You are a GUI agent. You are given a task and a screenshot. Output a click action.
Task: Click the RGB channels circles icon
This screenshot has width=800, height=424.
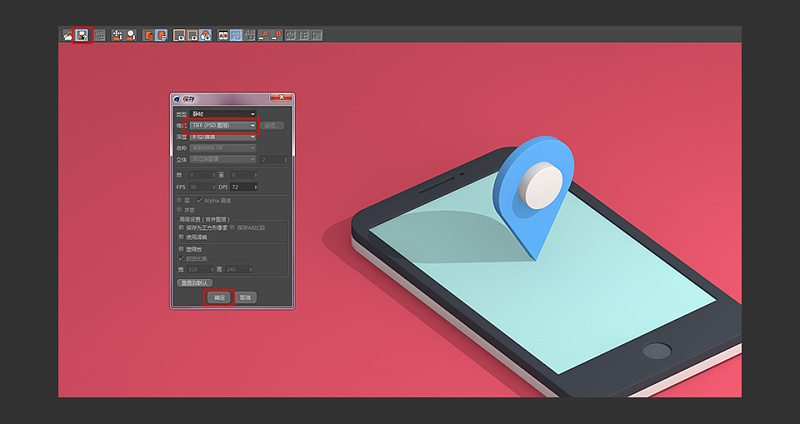tap(206, 35)
